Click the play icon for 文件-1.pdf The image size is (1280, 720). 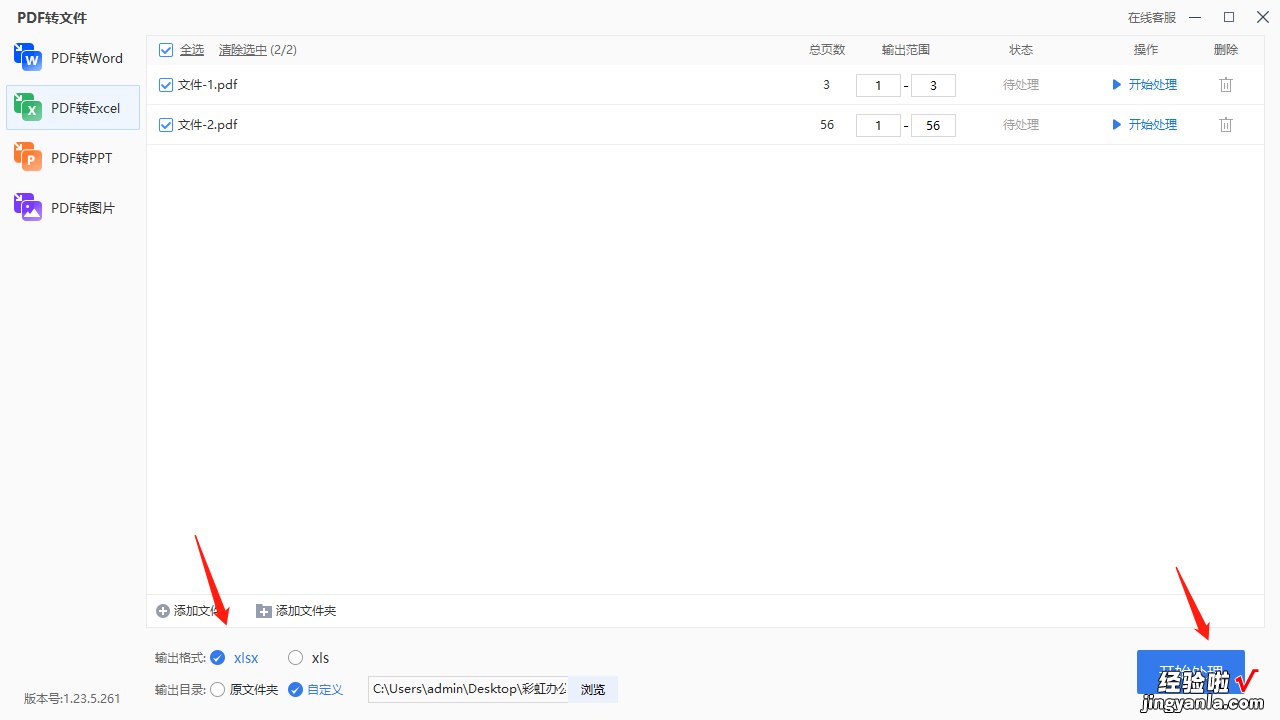pyautogui.click(x=1117, y=85)
